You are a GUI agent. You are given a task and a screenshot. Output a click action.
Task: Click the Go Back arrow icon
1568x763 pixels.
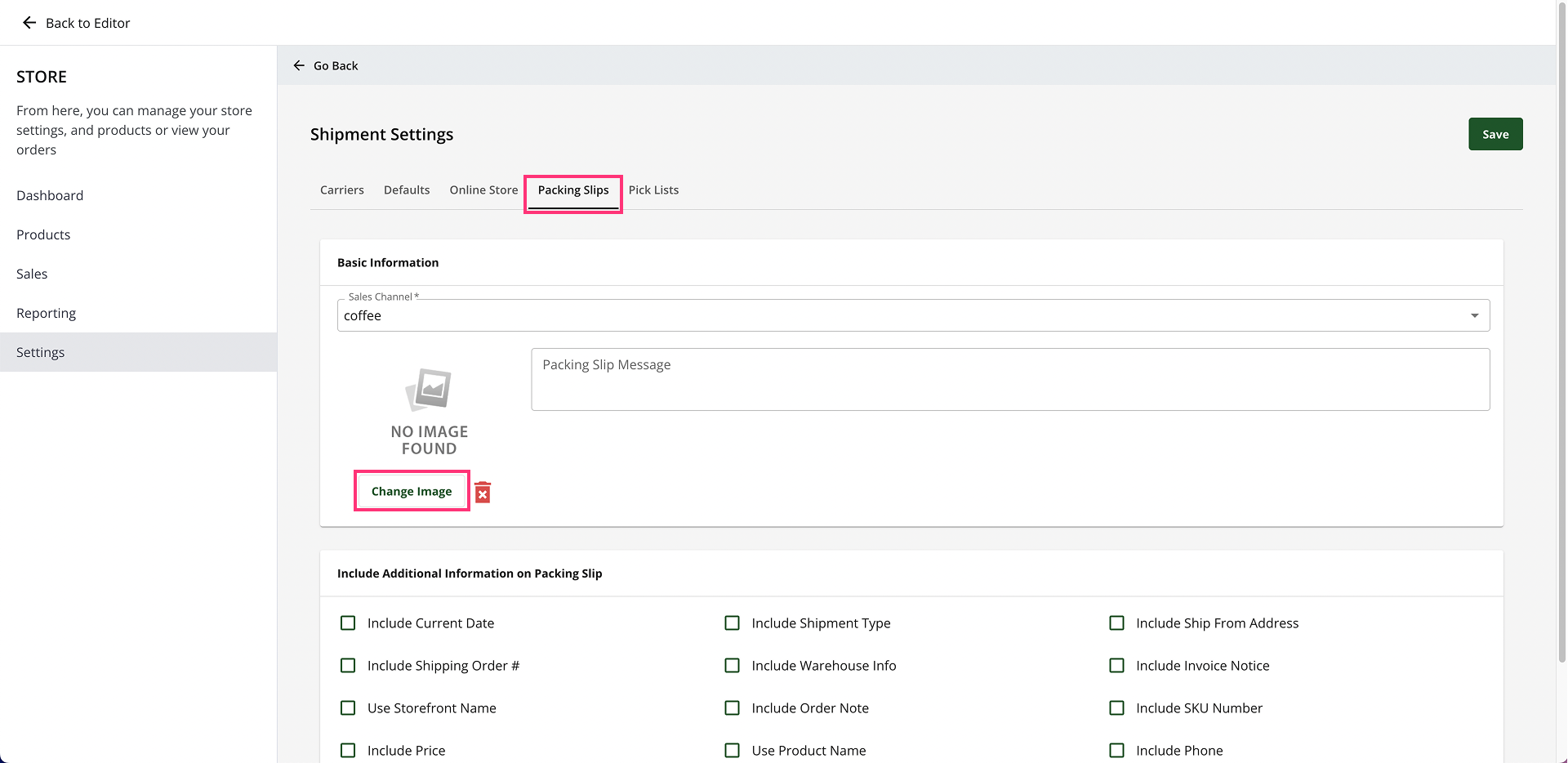(x=299, y=65)
